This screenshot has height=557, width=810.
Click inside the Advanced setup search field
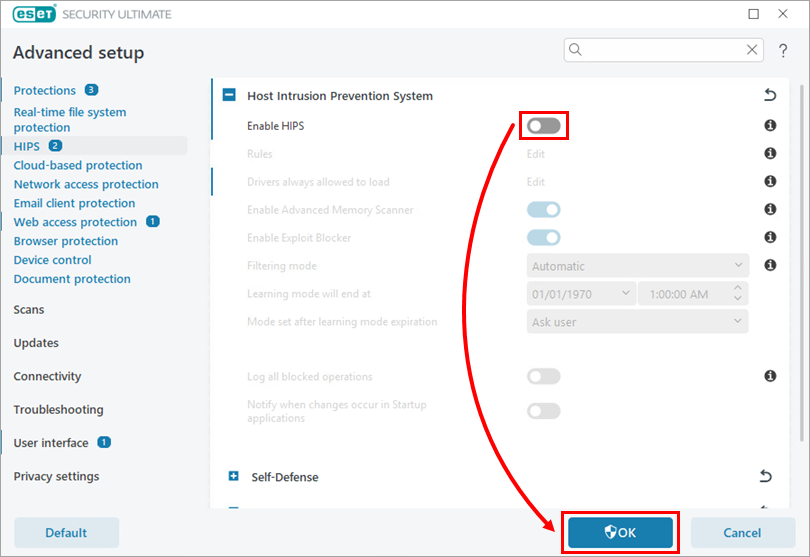click(x=660, y=50)
